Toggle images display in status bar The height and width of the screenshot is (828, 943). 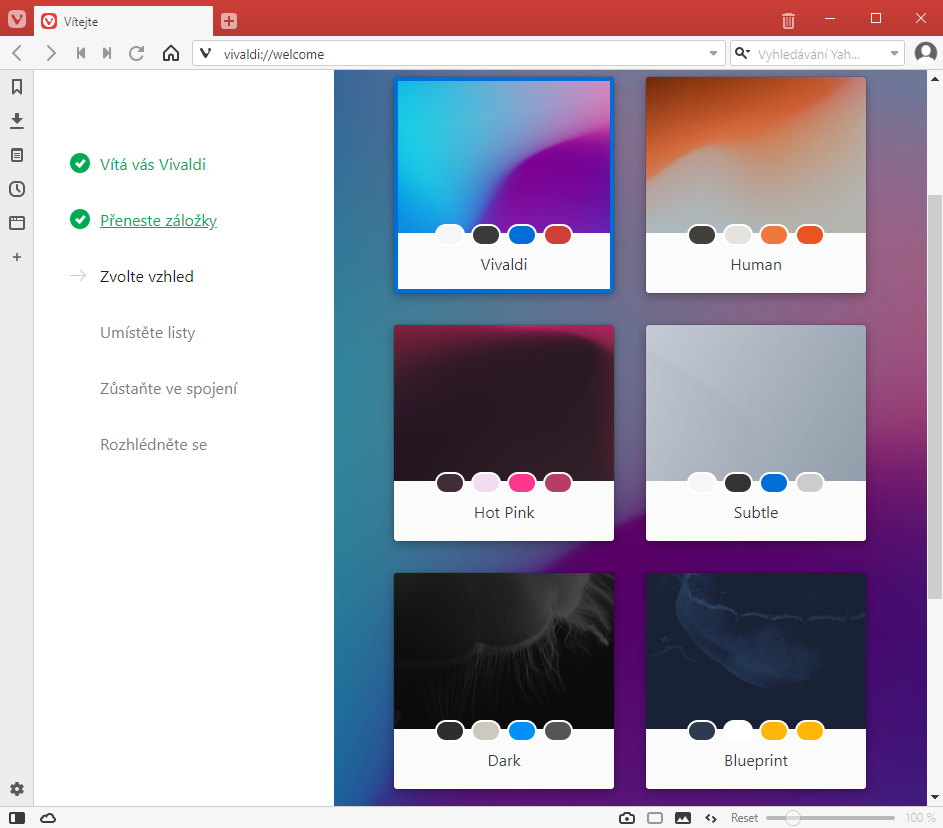(x=683, y=818)
